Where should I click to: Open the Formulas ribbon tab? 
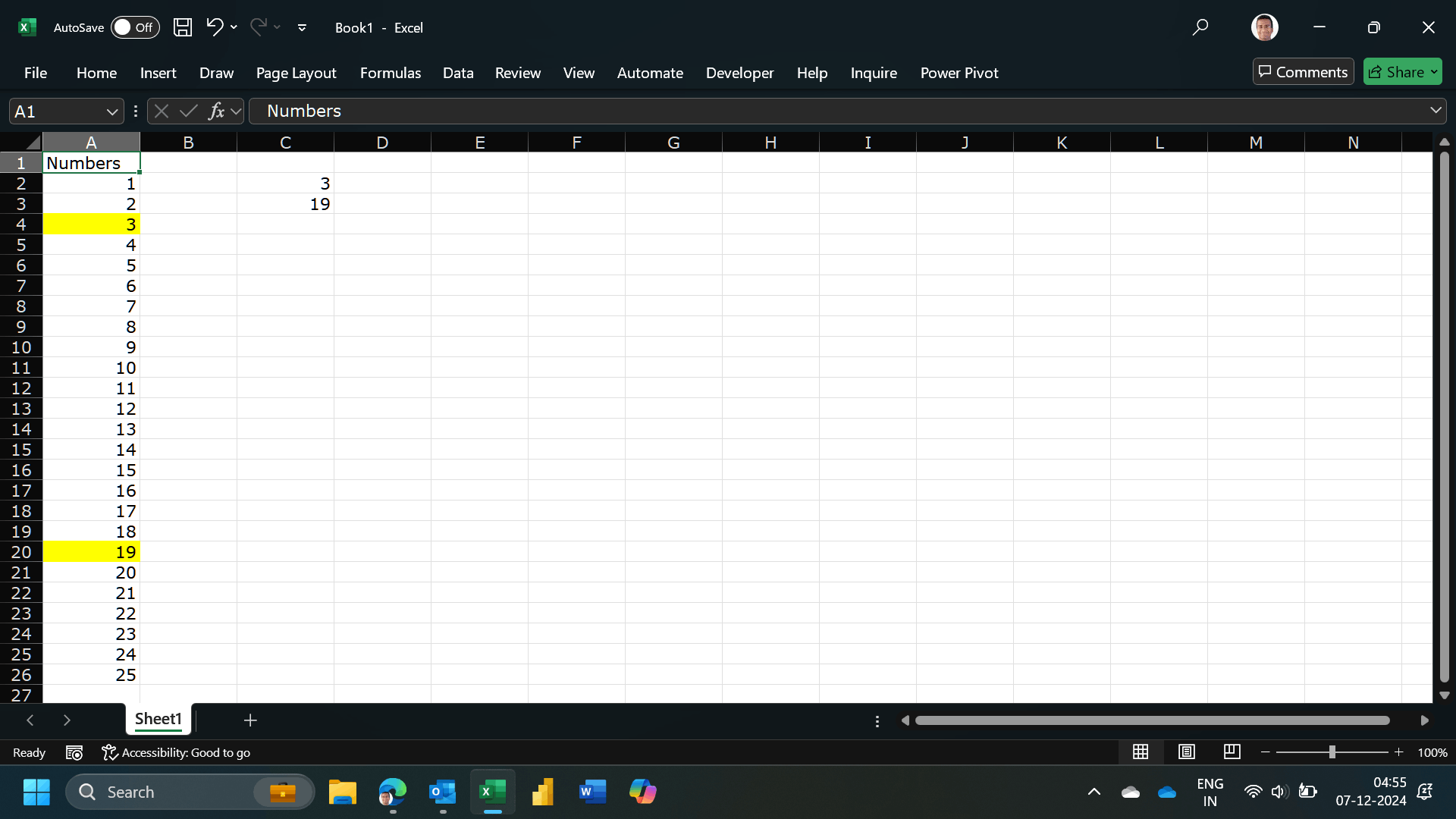390,73
